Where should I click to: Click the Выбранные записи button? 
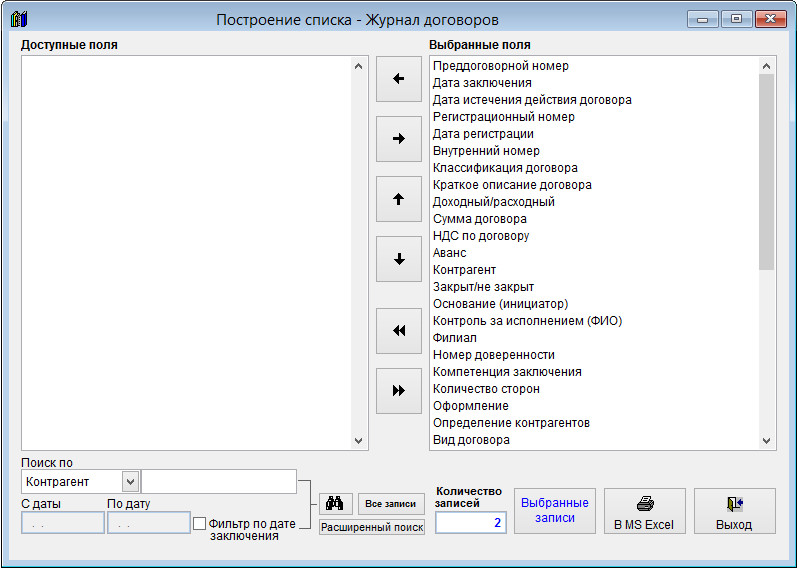click(x=554, y=511)
